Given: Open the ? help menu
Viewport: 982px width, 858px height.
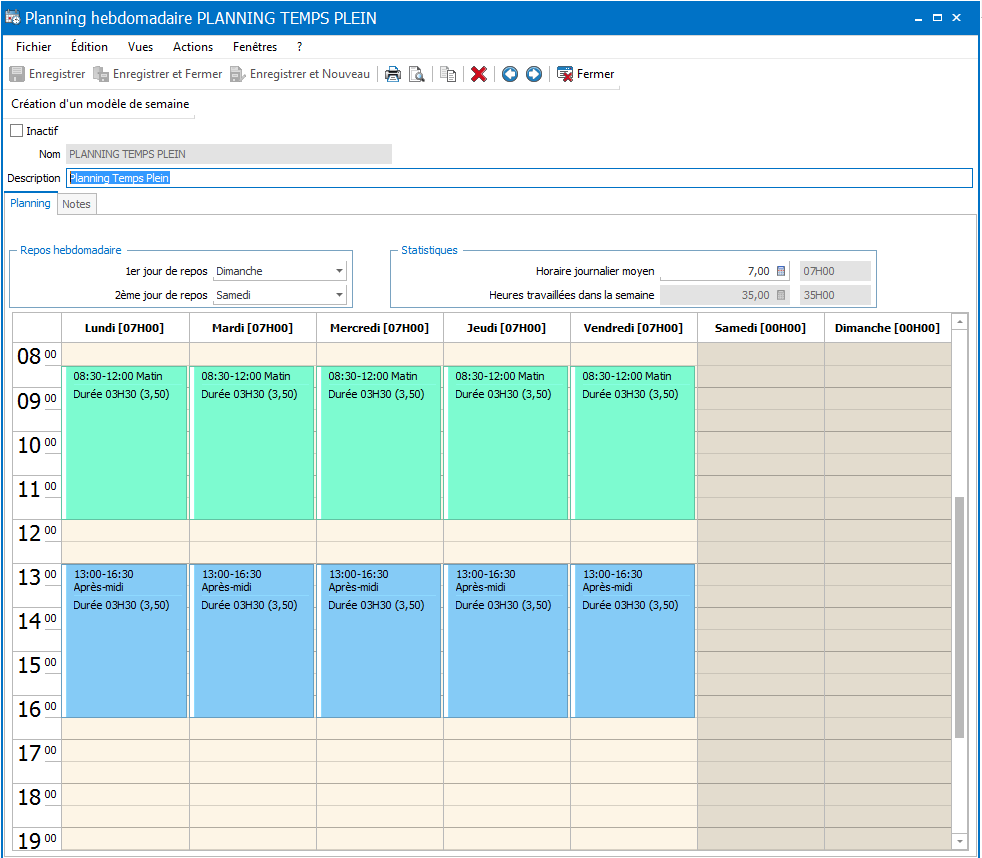Looking at the screenshot, I should [299, 47].
